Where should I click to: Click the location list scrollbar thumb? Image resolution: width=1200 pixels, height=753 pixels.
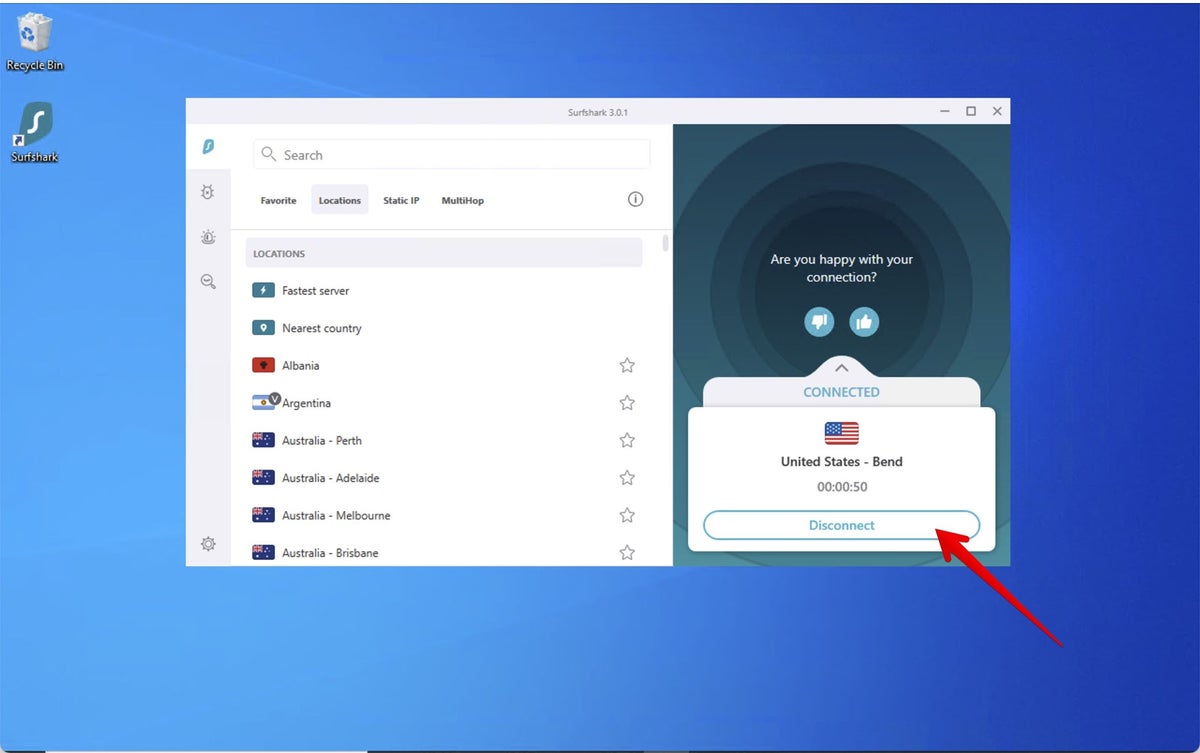[x=666, y=243]
